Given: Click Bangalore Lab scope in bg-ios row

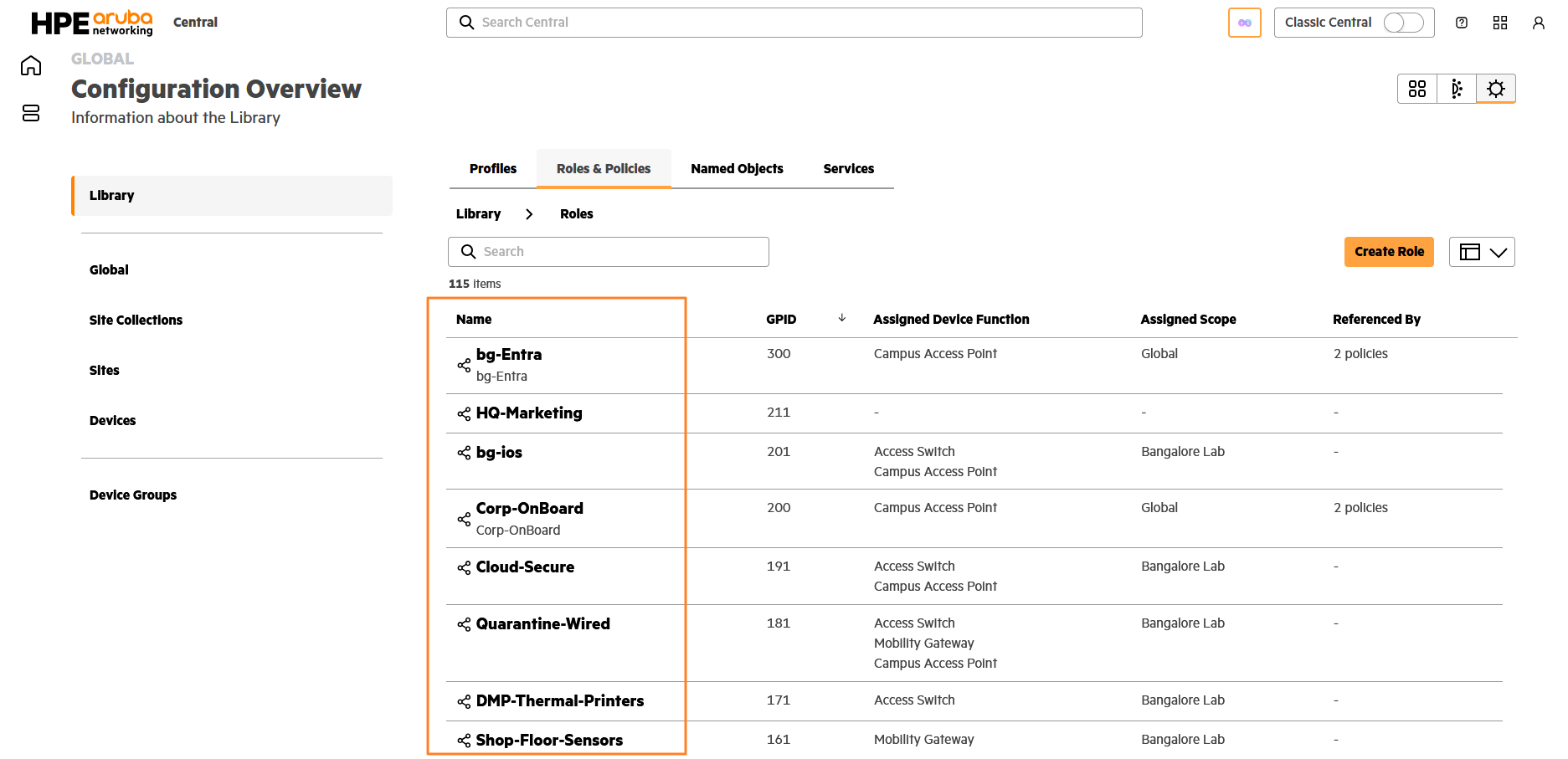Looking at the screenshot, I should [1183, 452].
